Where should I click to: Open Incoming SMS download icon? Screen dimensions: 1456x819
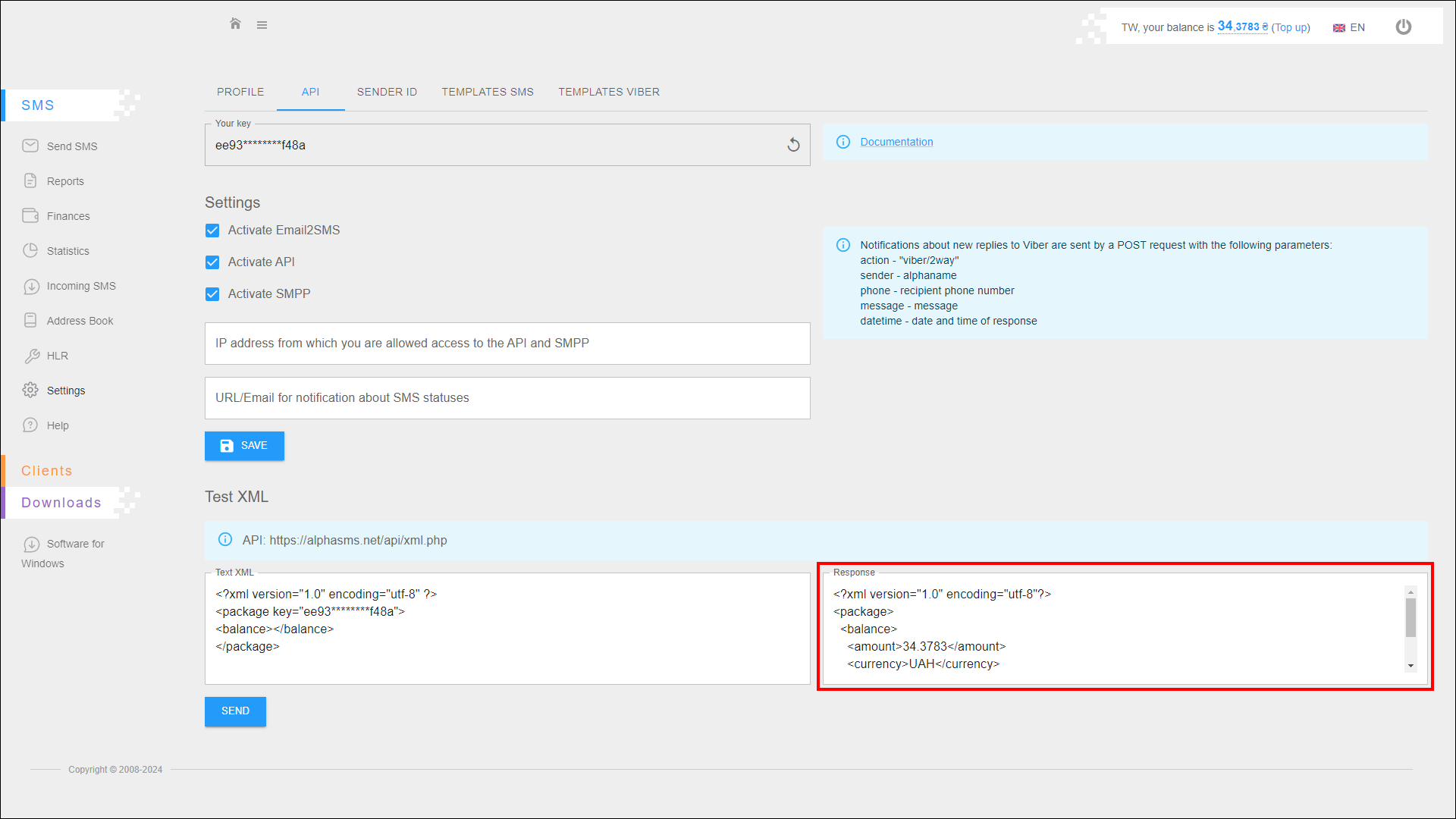(30, 286)
